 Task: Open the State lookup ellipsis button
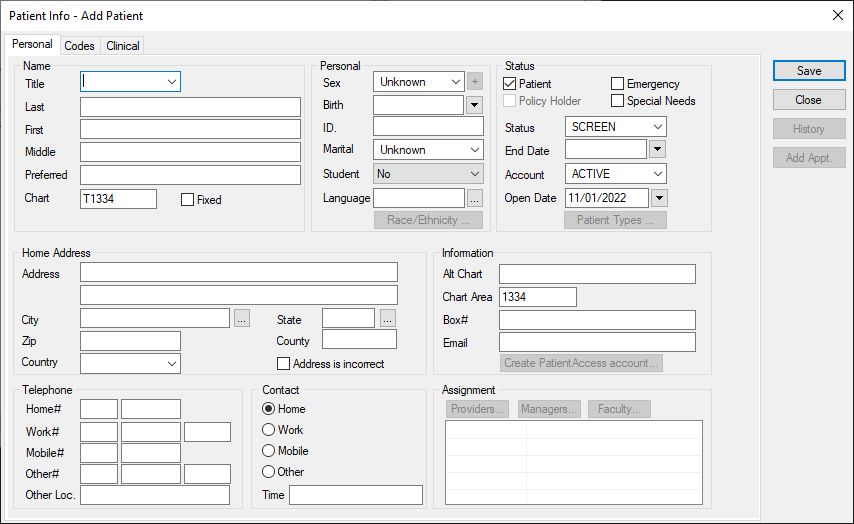pyautogui.click(x=387, y=318)
